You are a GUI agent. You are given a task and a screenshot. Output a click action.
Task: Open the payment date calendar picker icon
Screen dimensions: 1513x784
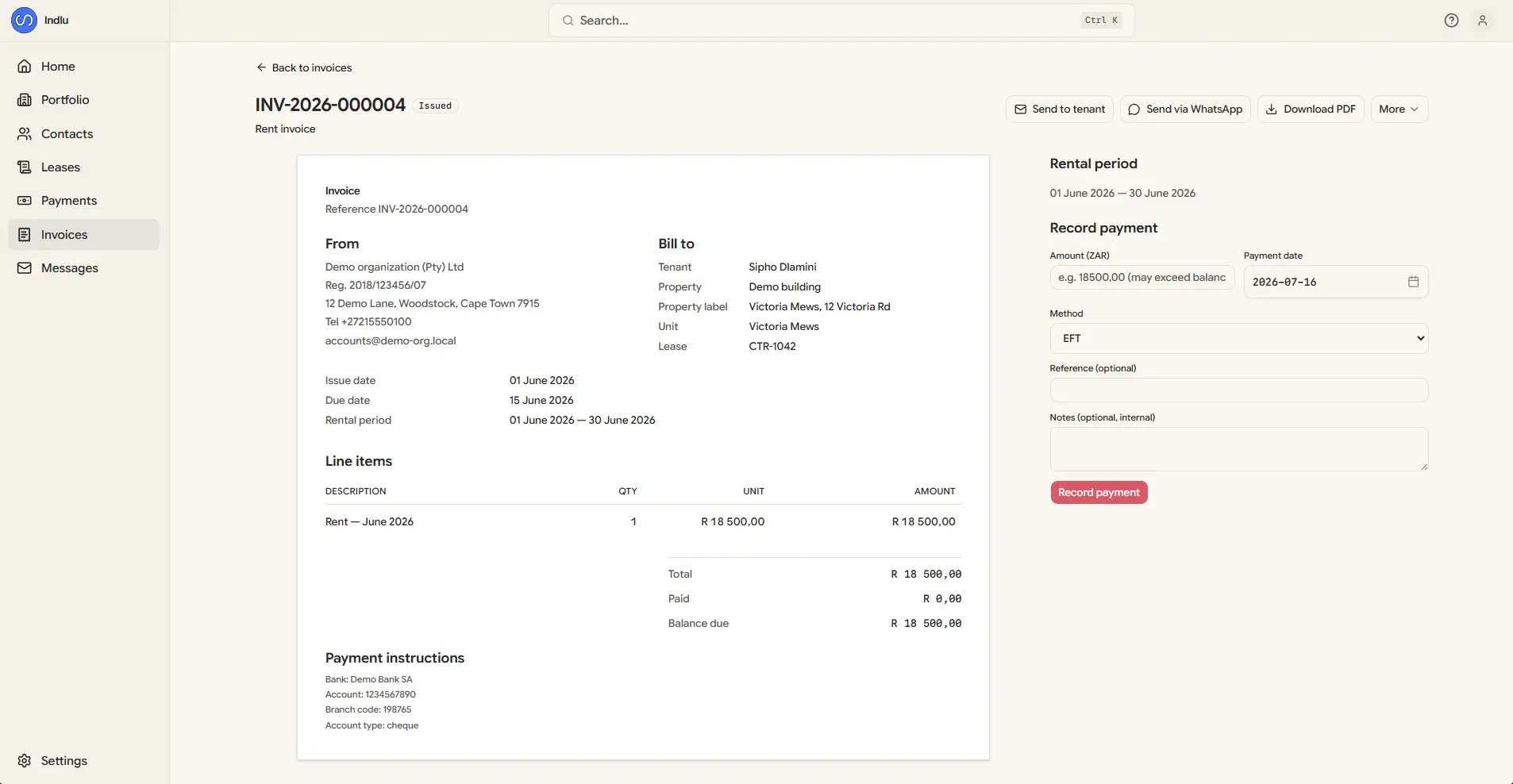[1413, 282]
